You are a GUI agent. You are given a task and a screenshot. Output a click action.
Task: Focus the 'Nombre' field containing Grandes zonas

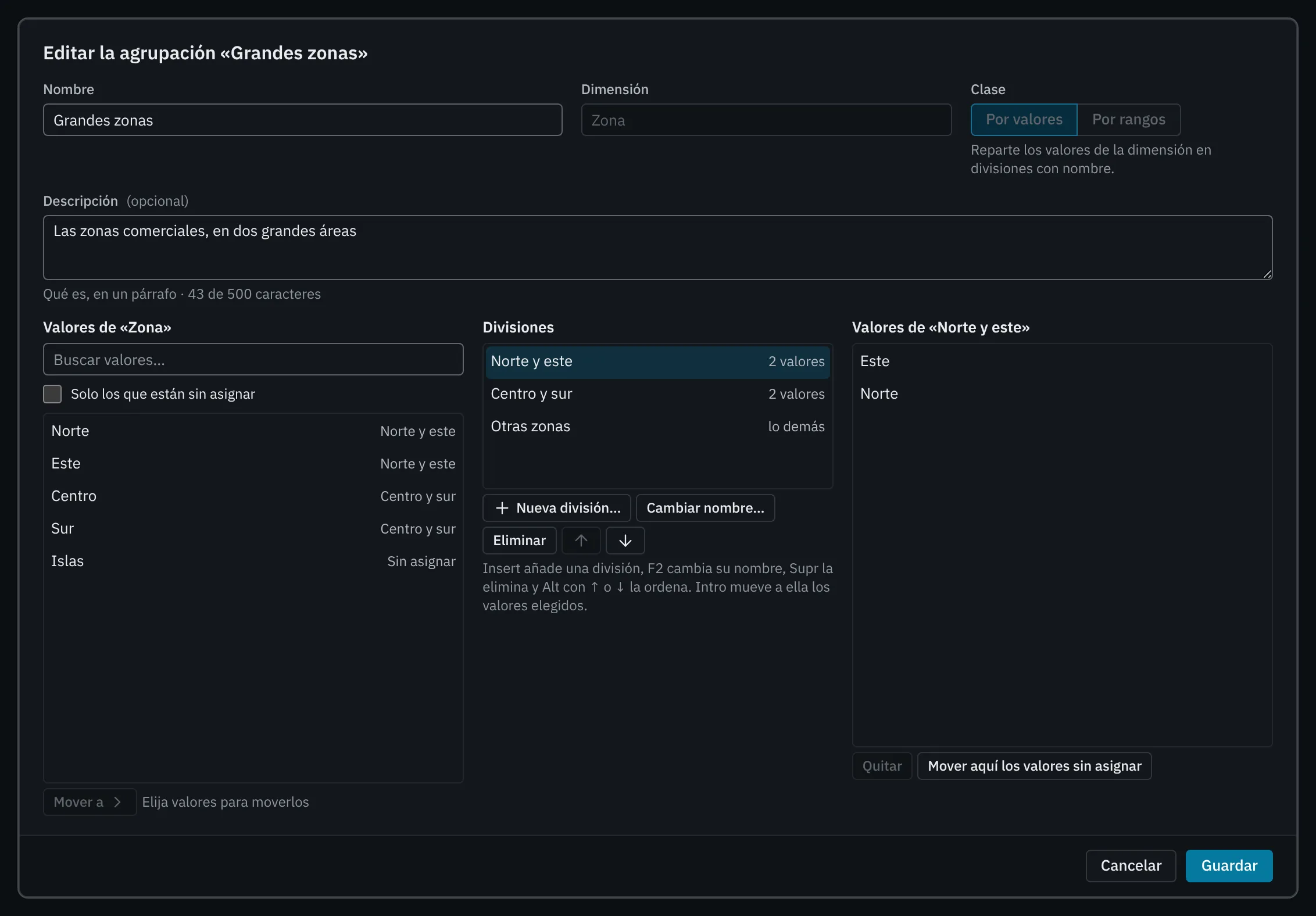point(302,120)
